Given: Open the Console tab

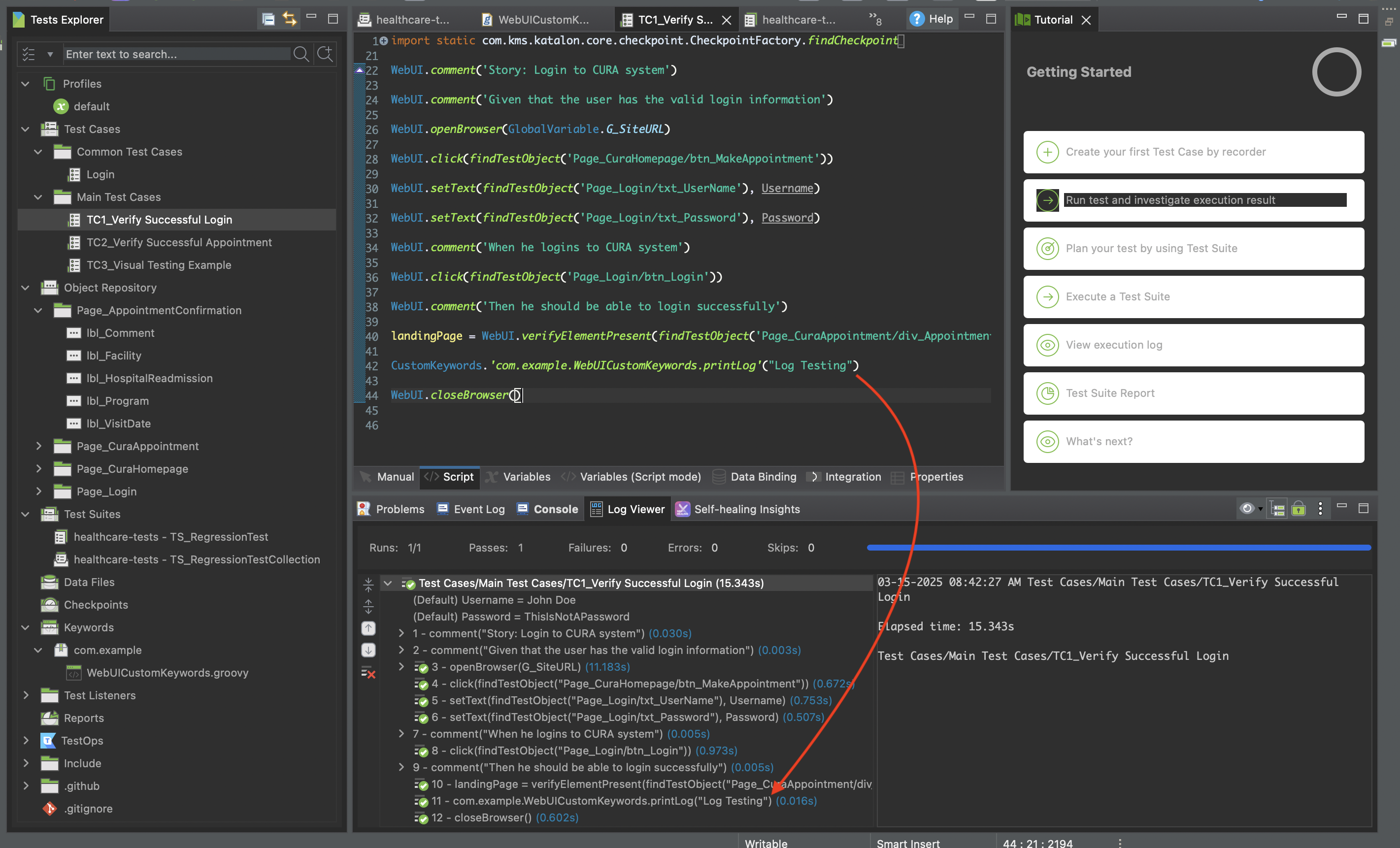Looking at the screenshot, I should pos(548,510).
